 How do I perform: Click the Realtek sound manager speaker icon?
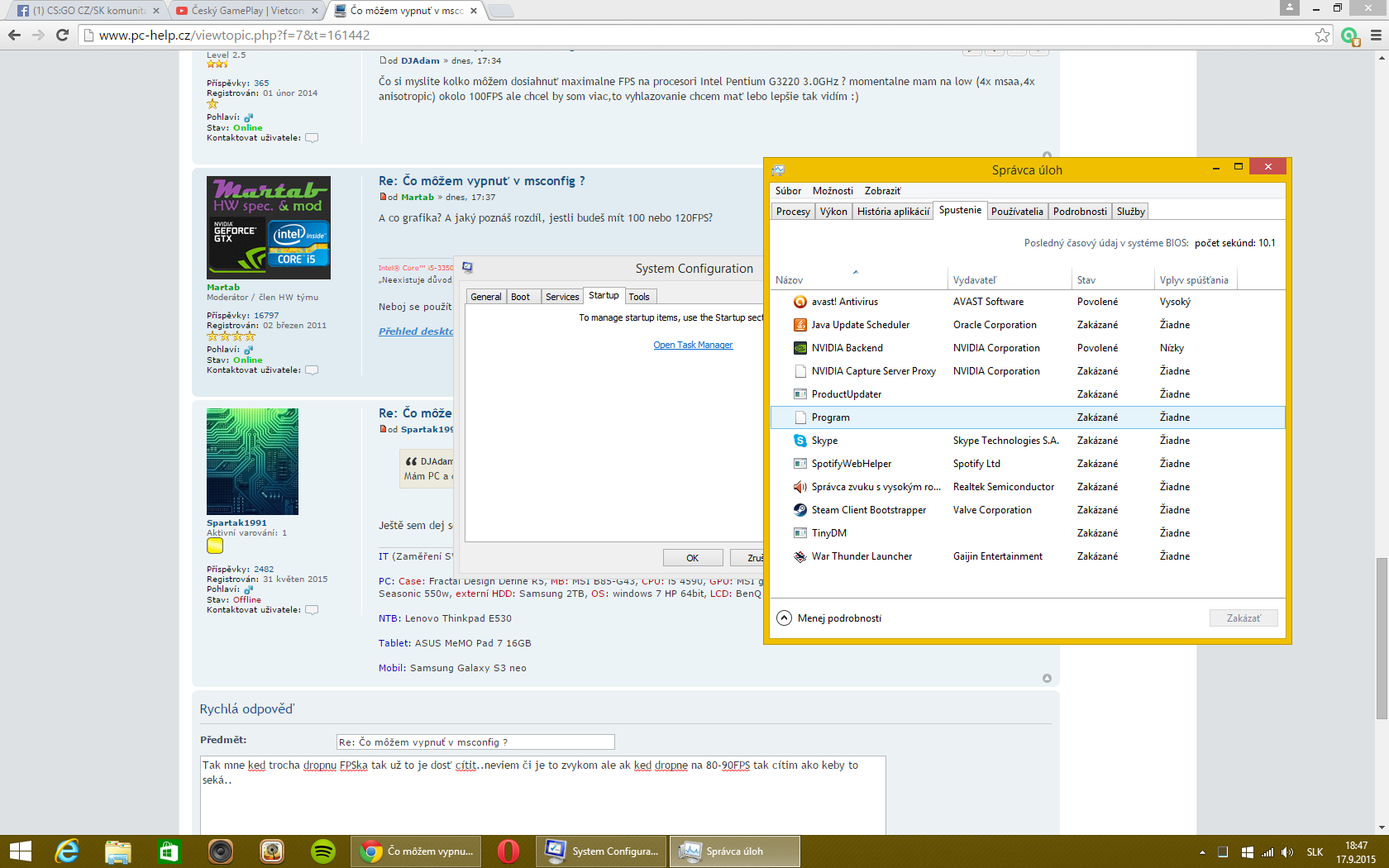[x=800, y=487]
